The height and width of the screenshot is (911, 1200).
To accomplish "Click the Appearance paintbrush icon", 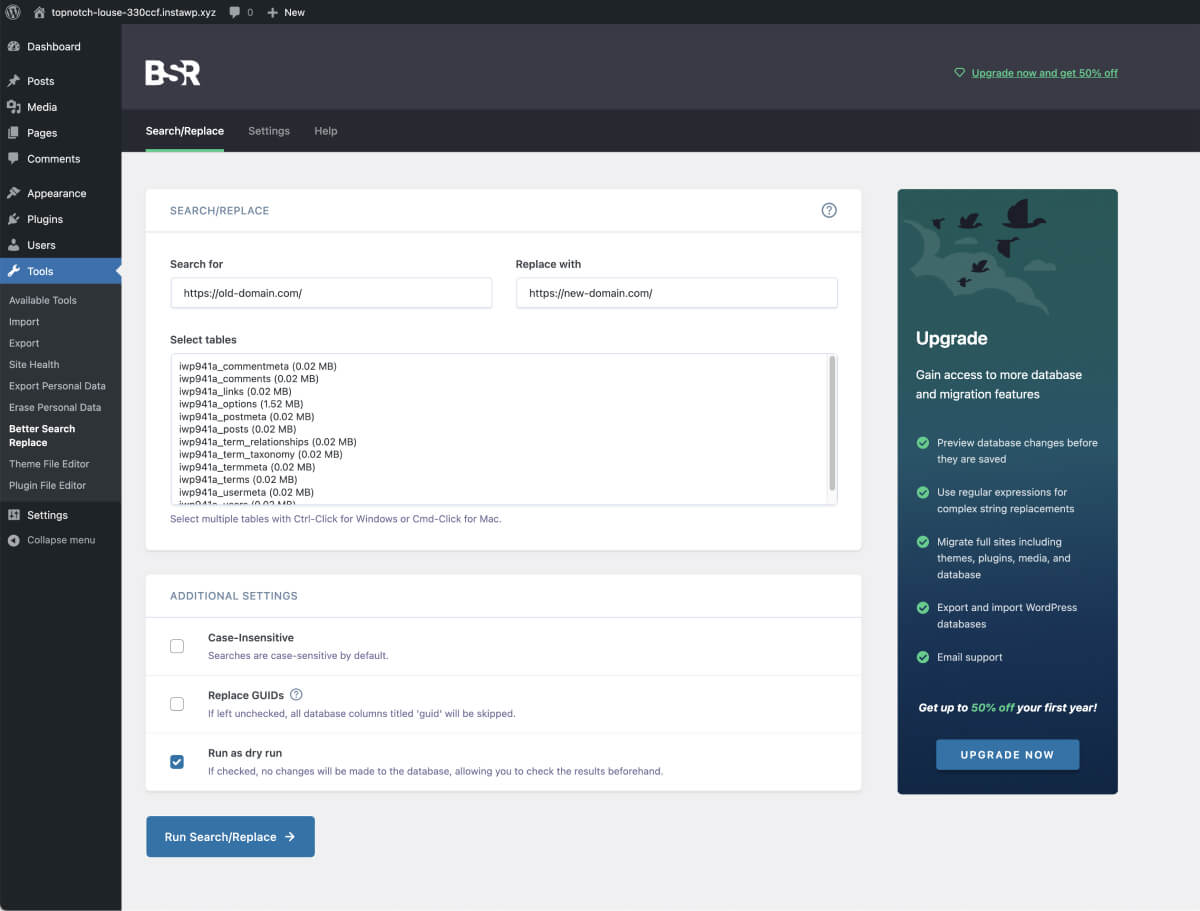I will coord(13,193).
